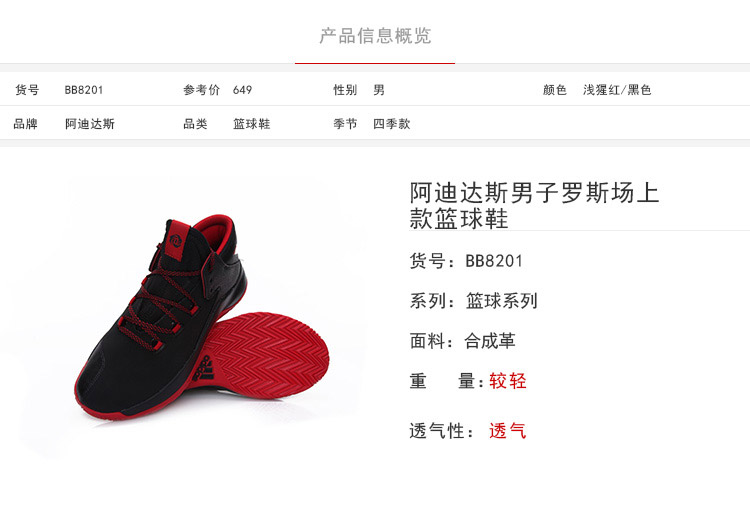
Task: Click the brand value 阿迪达斯
Action: pos(90,124)
